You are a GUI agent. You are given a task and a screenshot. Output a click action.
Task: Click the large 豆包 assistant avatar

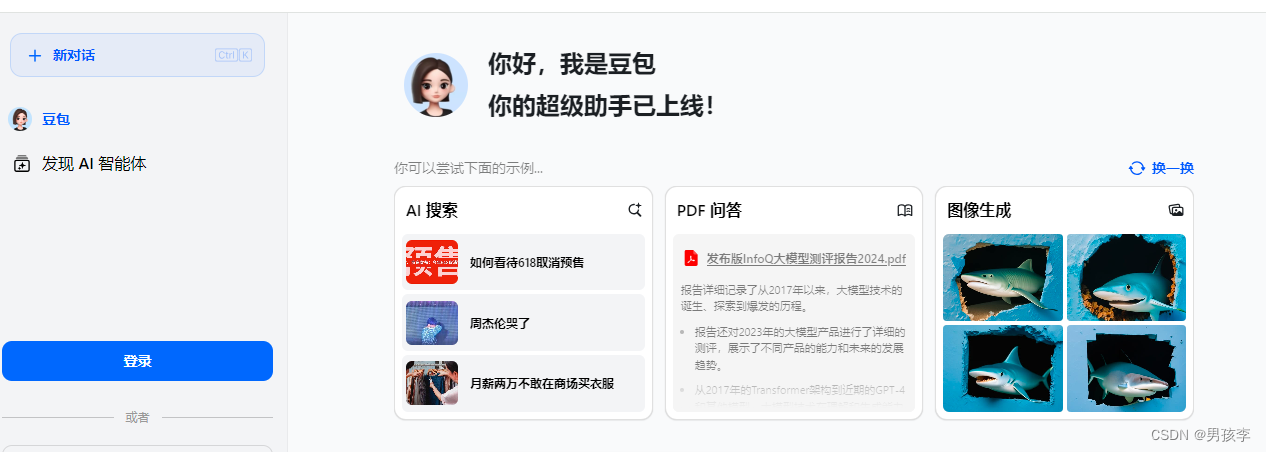click(x=436, y=85)
